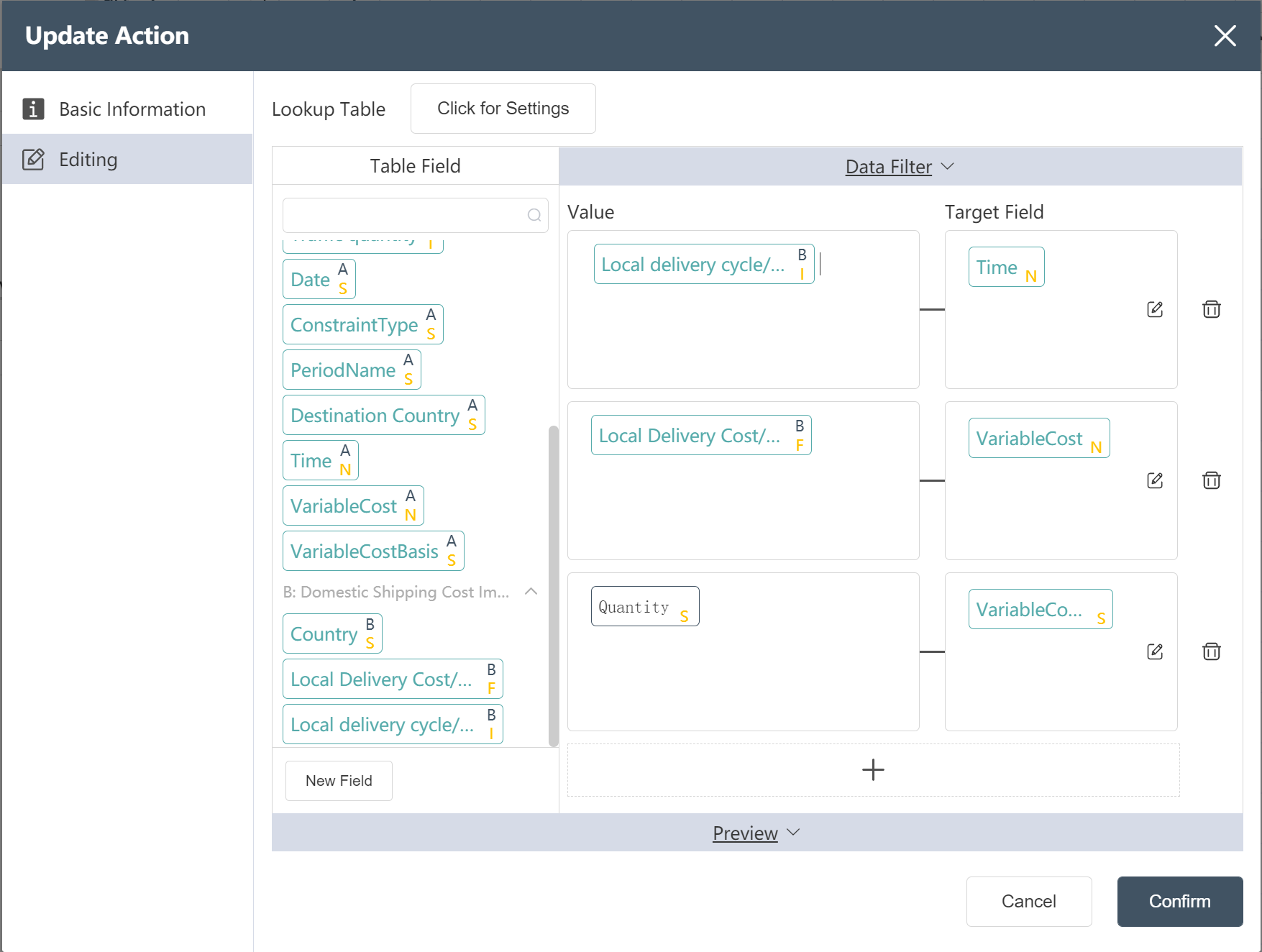The image size is (1262, 952).
Task: Select VariableCost field in table list
Action: coord(353,505)
